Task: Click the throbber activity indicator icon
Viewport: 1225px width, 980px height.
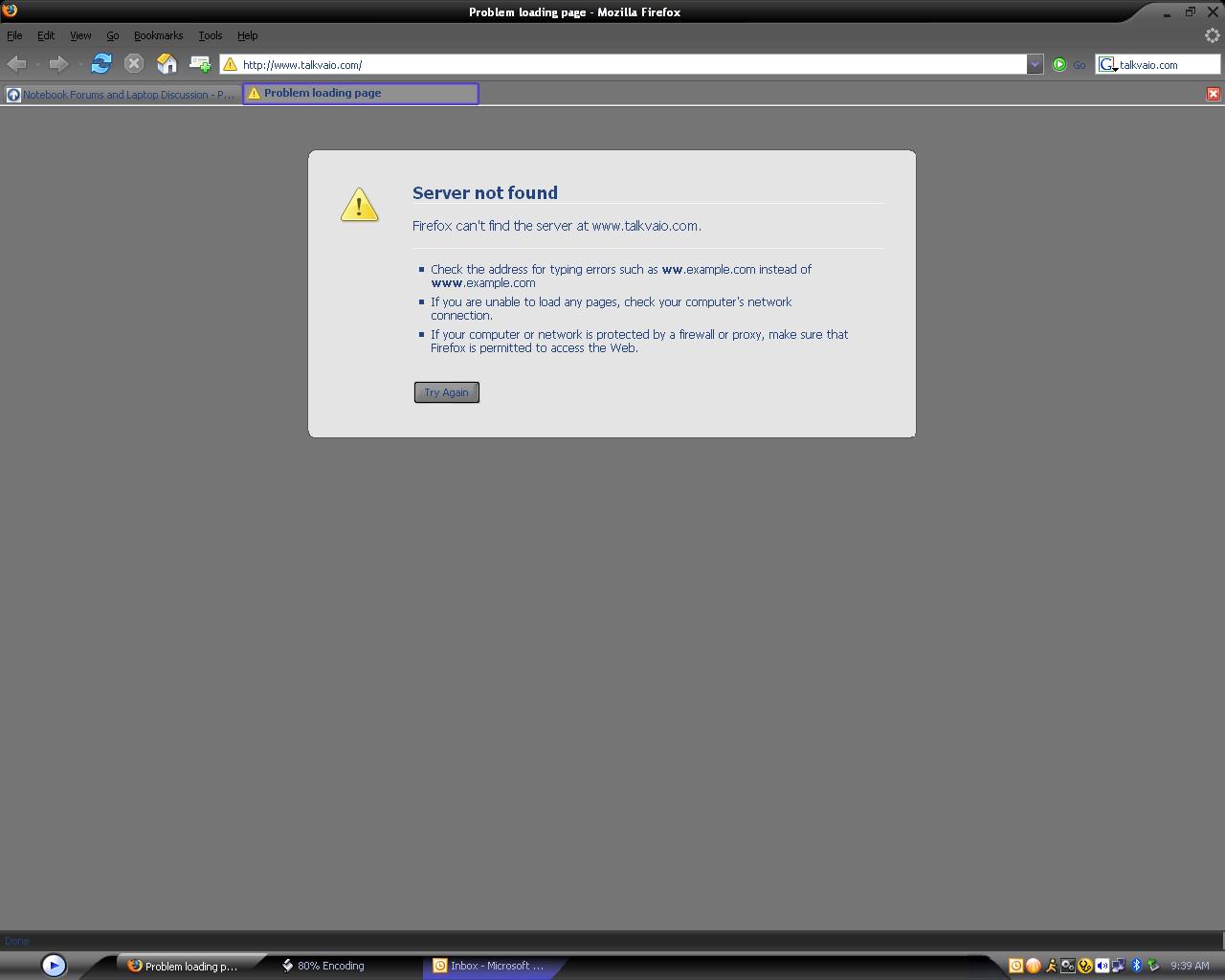Action: pos(1212,35)
